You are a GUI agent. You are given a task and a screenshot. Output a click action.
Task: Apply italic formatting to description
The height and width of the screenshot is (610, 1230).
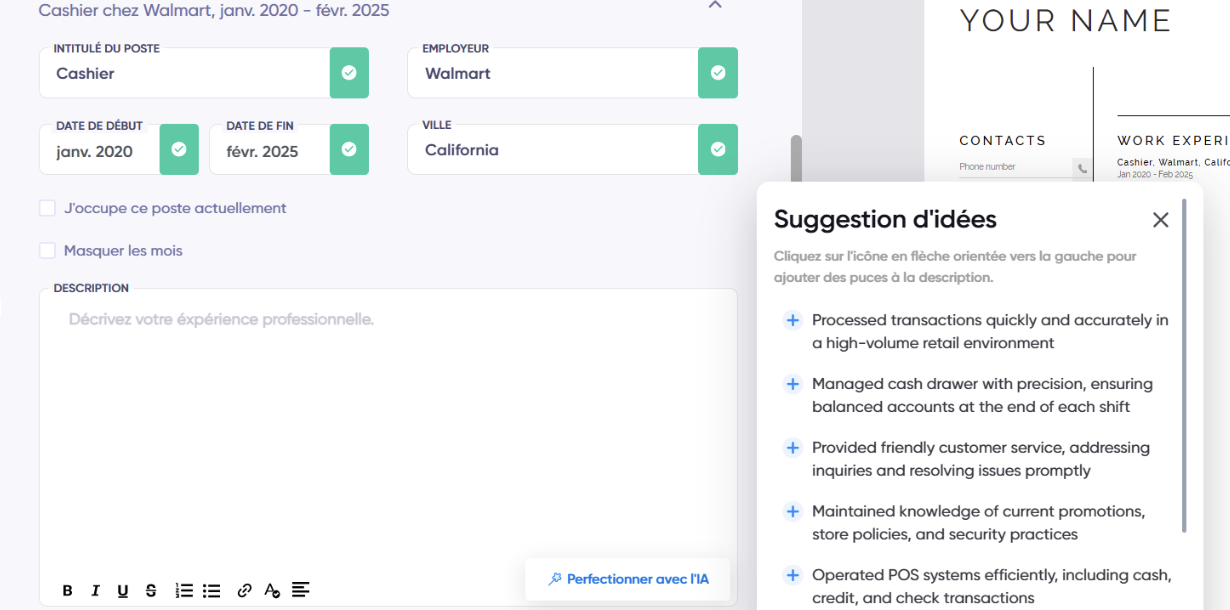tap(95, 591)
